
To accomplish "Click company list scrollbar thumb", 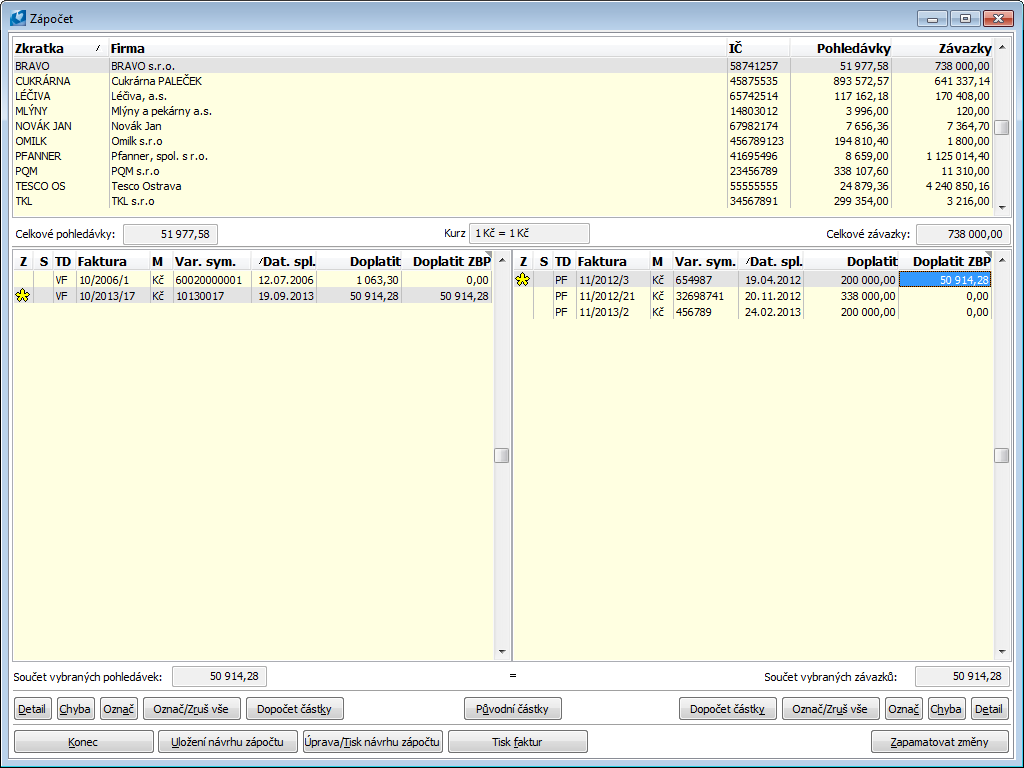I will [x=1001, y=127].
